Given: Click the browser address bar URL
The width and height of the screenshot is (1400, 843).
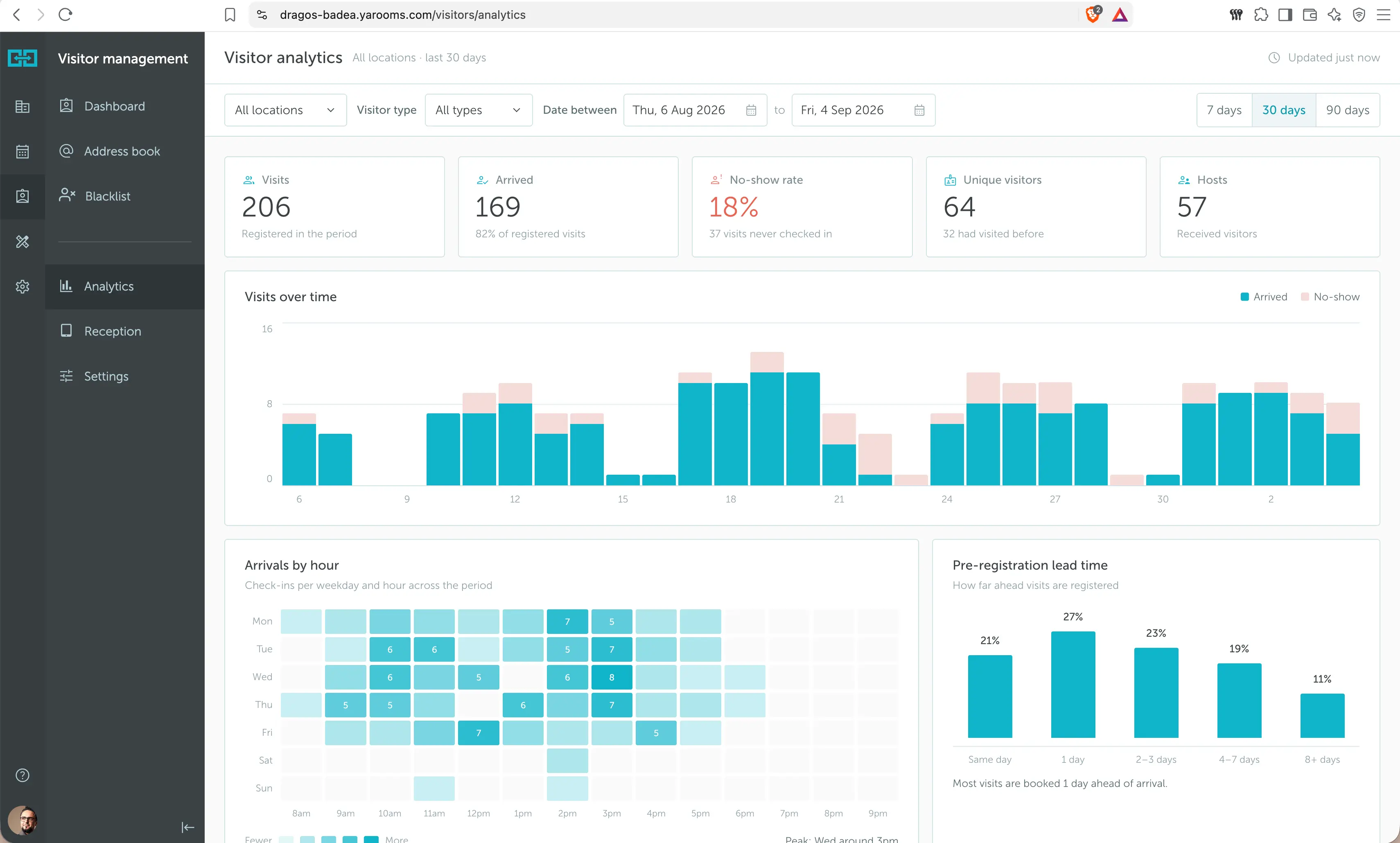Looking at the screenshot, I should 402,15.
